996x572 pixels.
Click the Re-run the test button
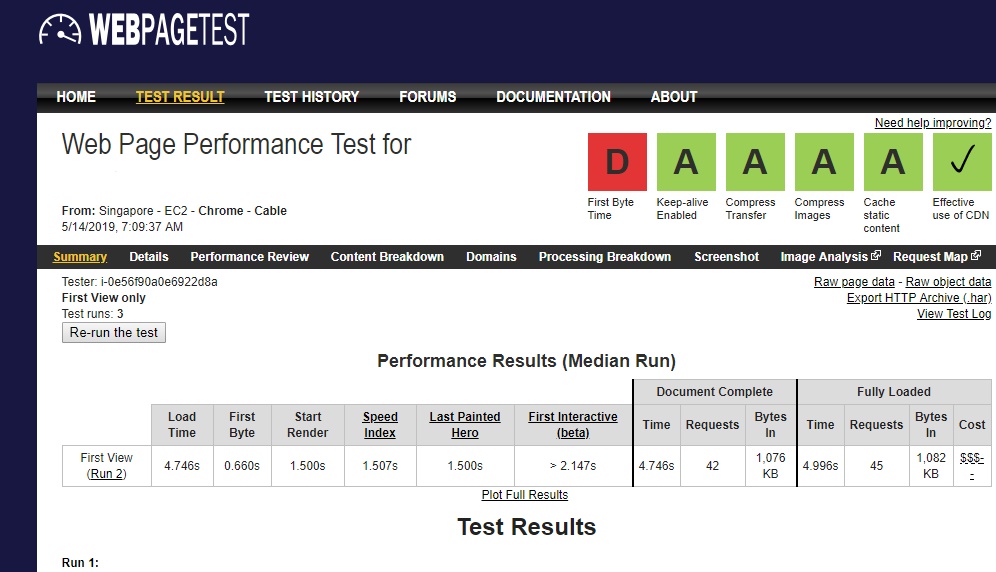[x=114, y=332]
